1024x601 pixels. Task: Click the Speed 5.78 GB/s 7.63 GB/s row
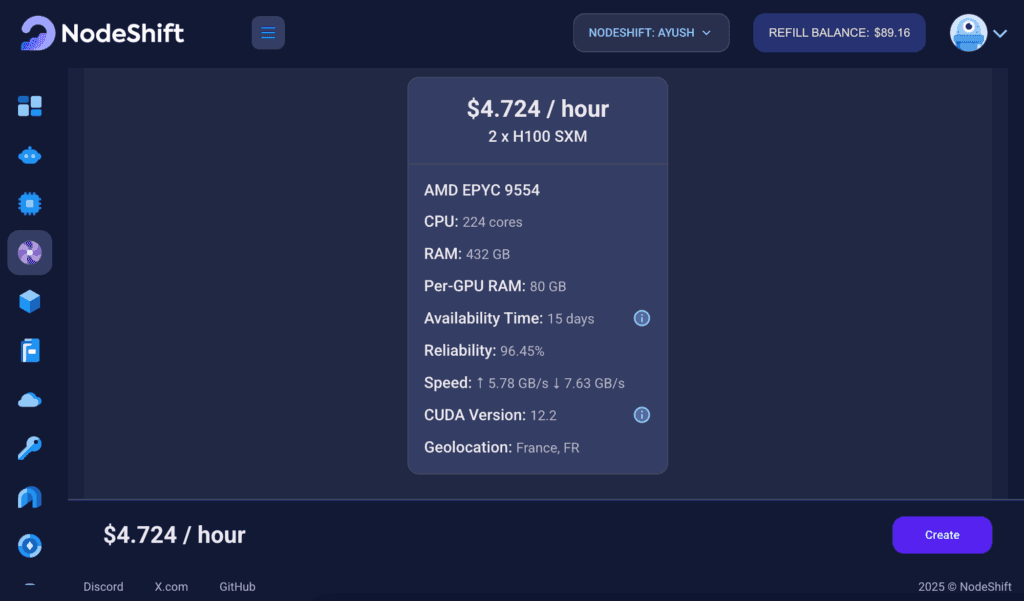[524, 383]
